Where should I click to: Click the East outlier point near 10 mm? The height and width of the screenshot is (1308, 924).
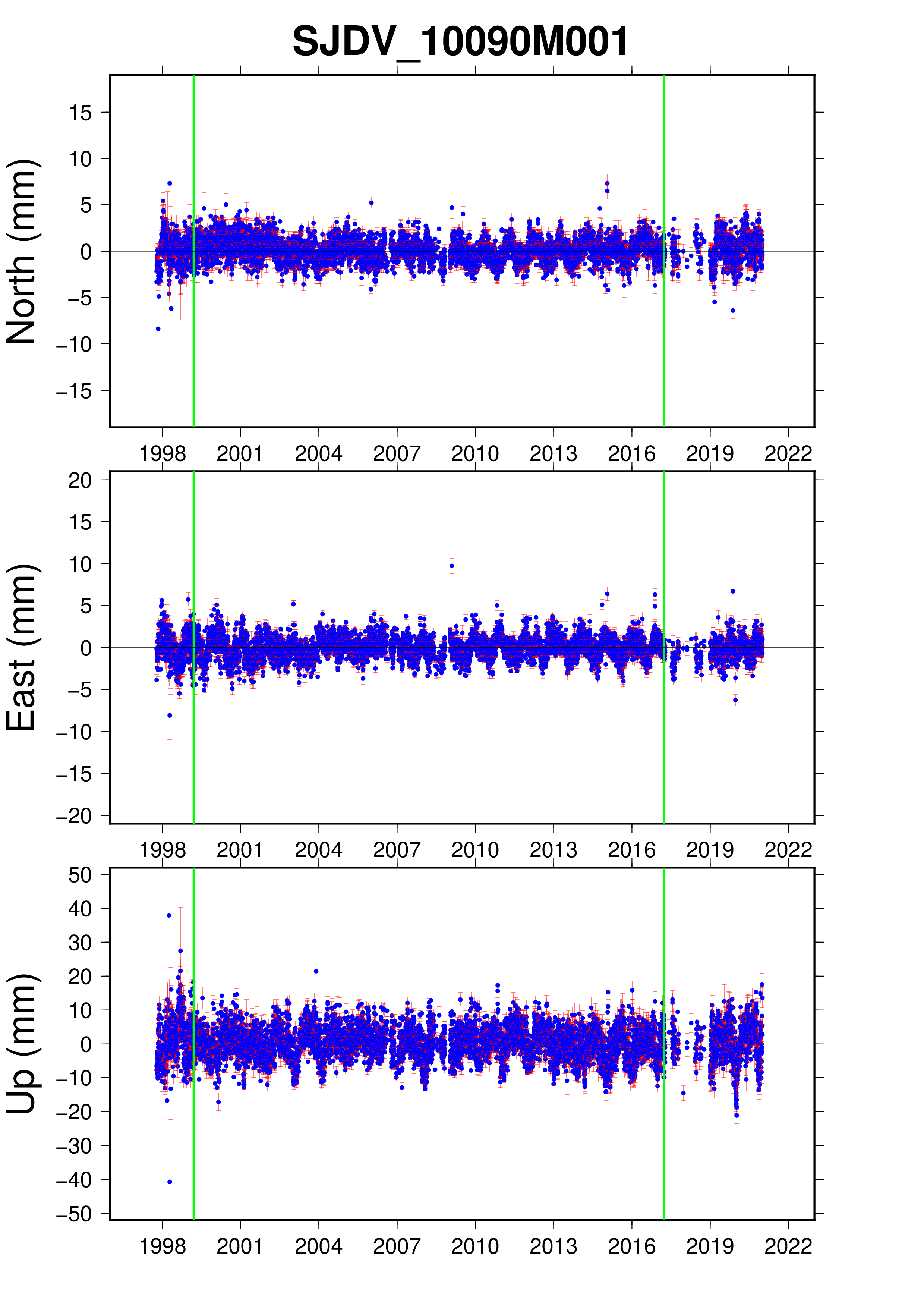(452, 566)
